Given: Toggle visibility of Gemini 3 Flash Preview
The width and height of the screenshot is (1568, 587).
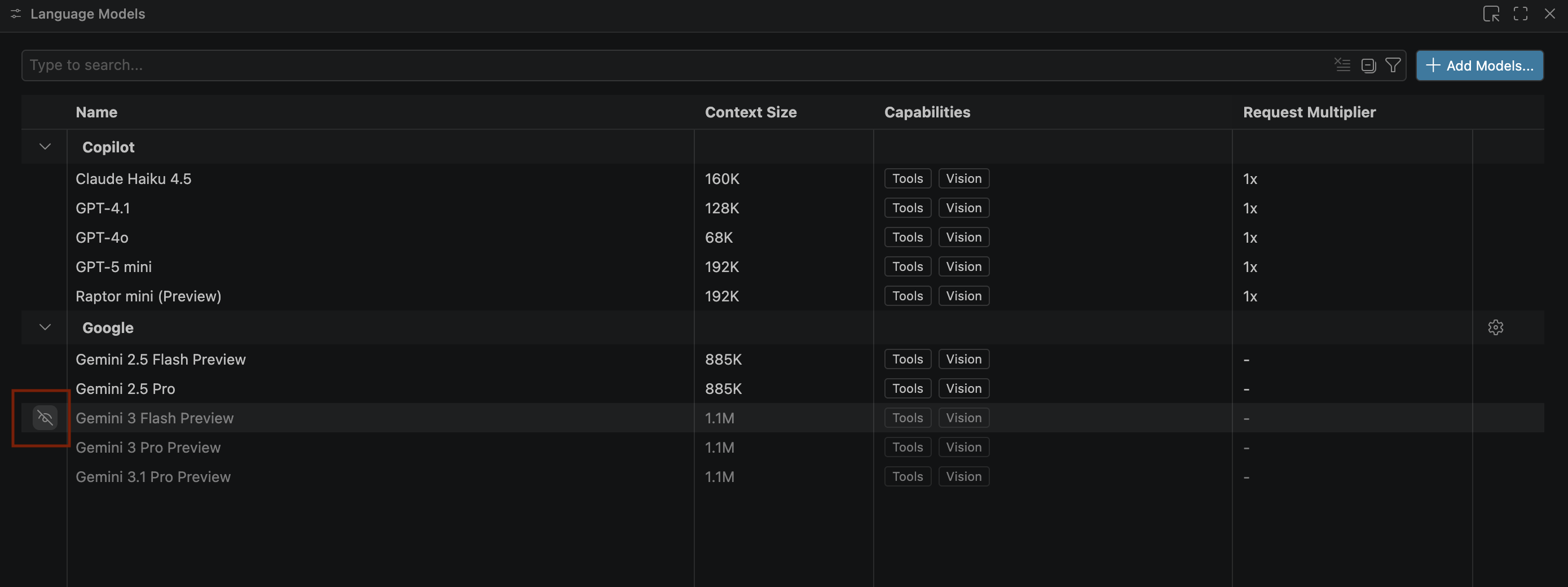Looking at the screenshot, I should [x=45, y=418].
